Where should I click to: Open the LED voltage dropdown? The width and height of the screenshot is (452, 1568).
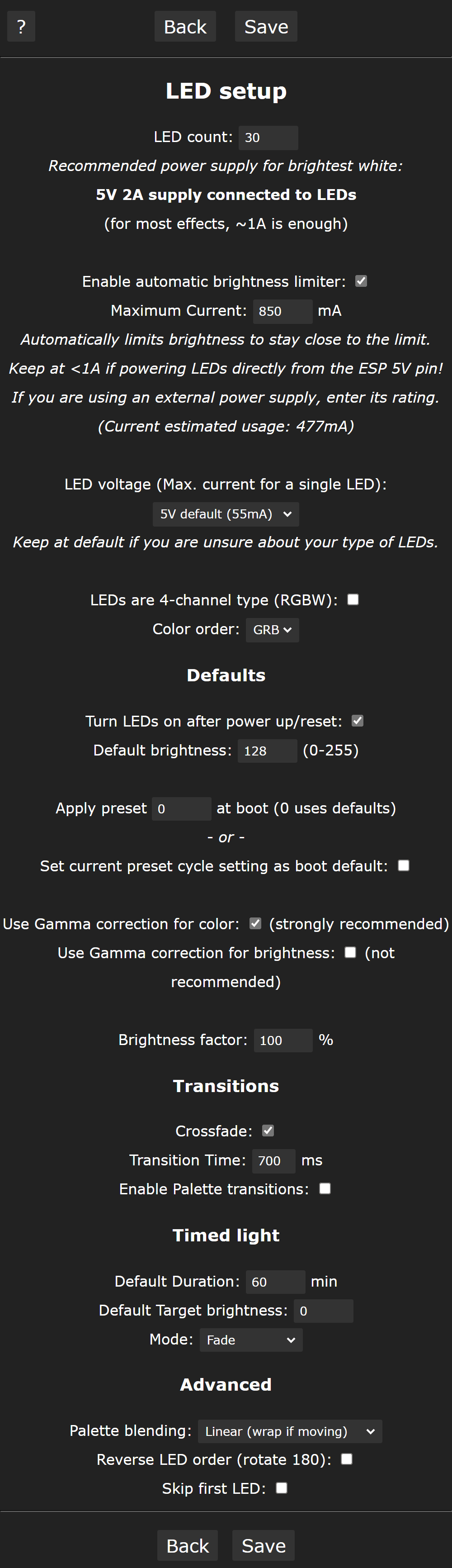coord(226,514)
